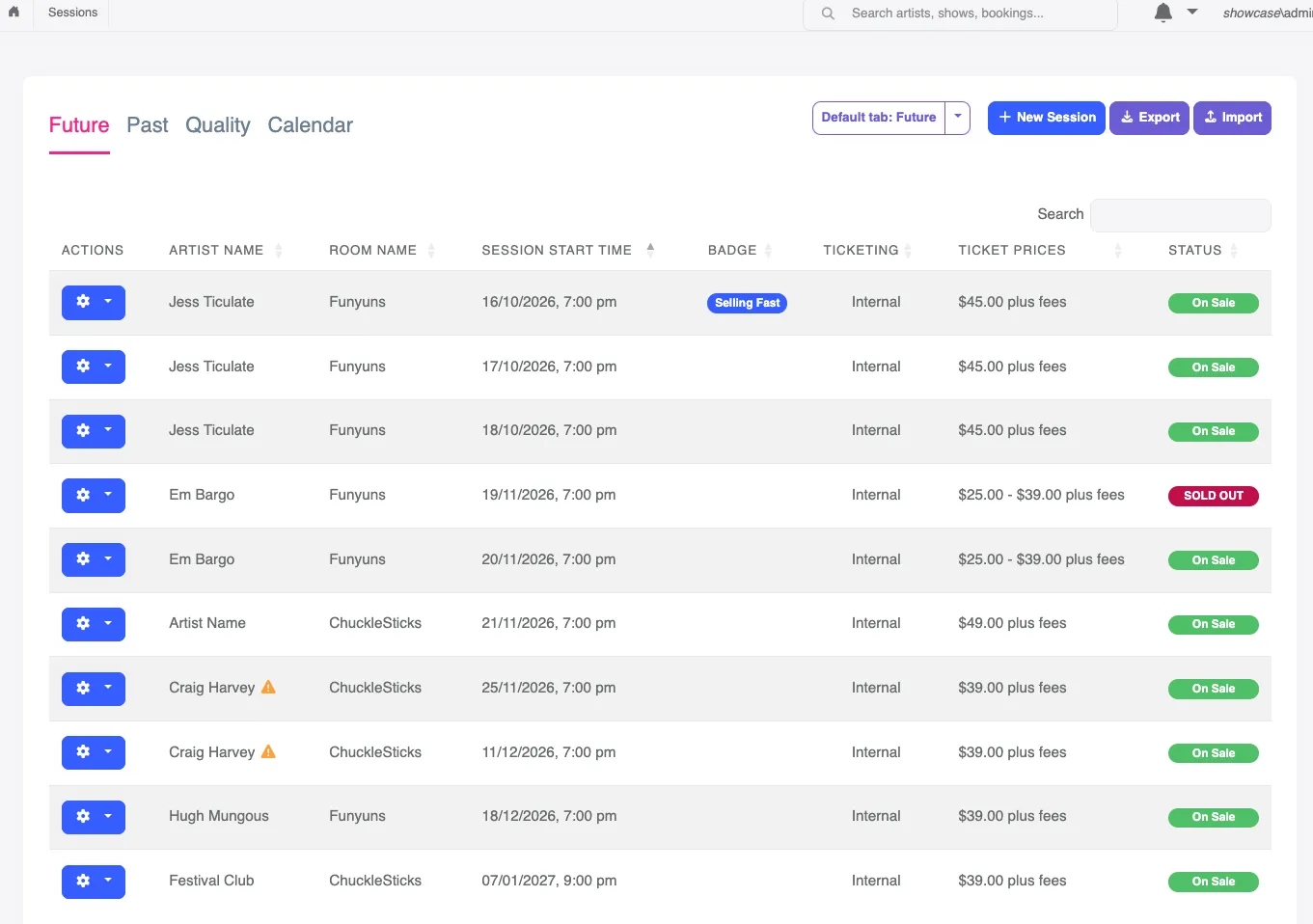This screenshot has width=1313, height=924.
Task: Sort by Artist Name column arrows
Action: point(279,251)
